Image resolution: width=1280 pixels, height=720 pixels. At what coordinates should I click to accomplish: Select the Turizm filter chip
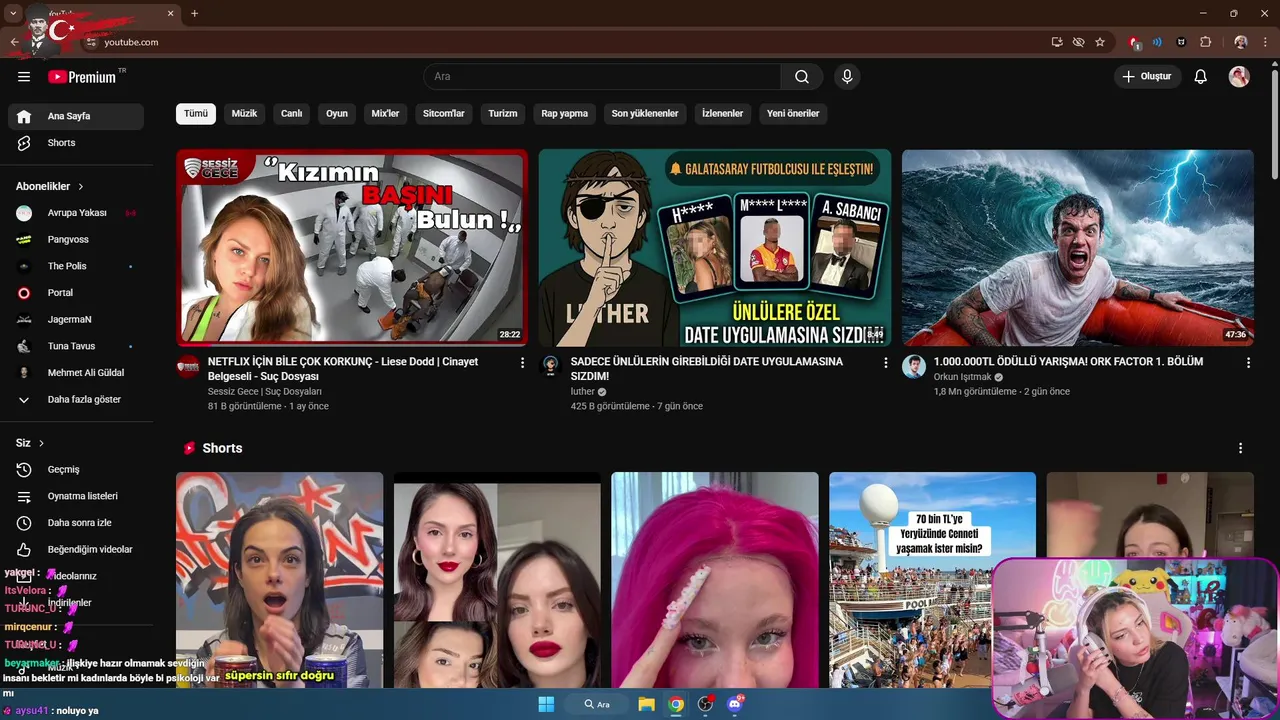[503, 114]
